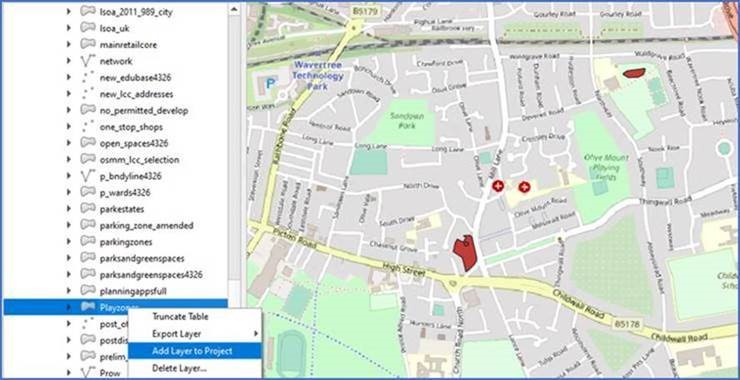Select the p_bndyline4326 layer name
This screenshot has height=380, width=740.
click(131, 176)
